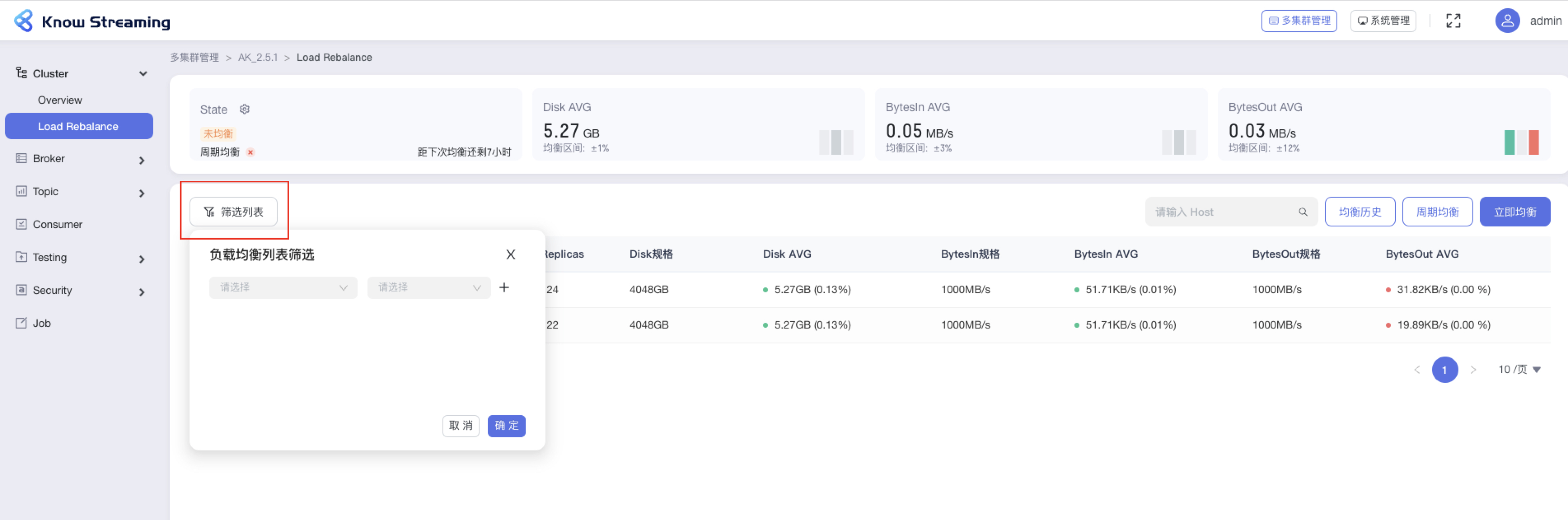Image resolution: width=1568 pixels, height=520 pixels.
Task: Open the Job sidebar item
Action: point(41,323)
